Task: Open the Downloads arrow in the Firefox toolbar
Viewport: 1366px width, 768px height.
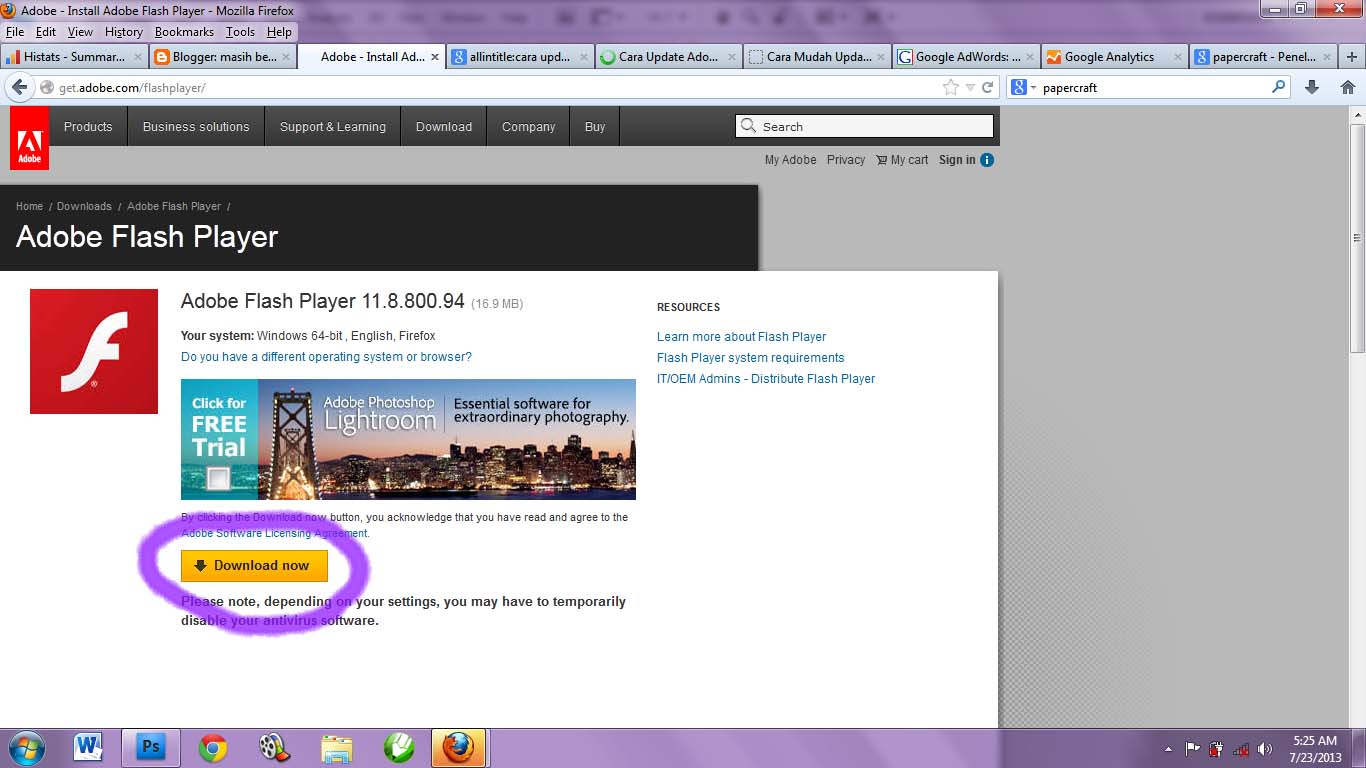Action: click(x=1312, y=88)
